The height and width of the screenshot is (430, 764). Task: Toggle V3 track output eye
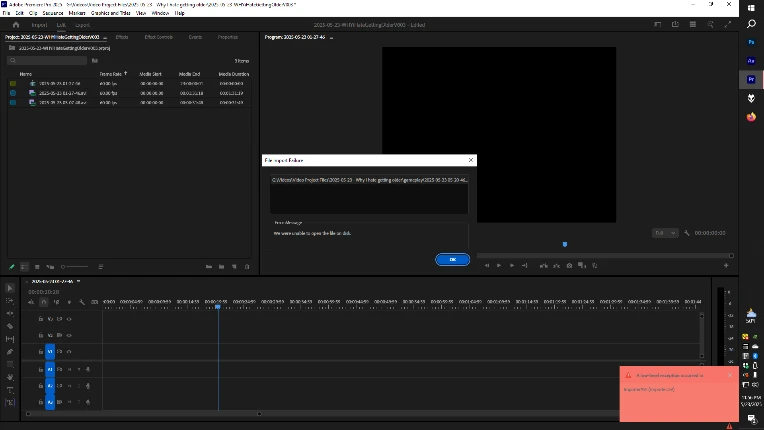pos(69,319)
